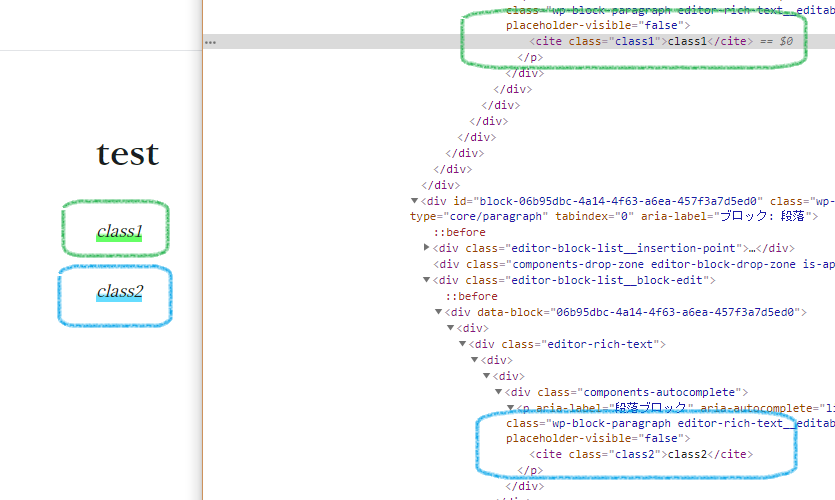Collapse the div with id block-06b95dbc
Viewport: 835px width, 500px height.
click(x=414, y=201)
